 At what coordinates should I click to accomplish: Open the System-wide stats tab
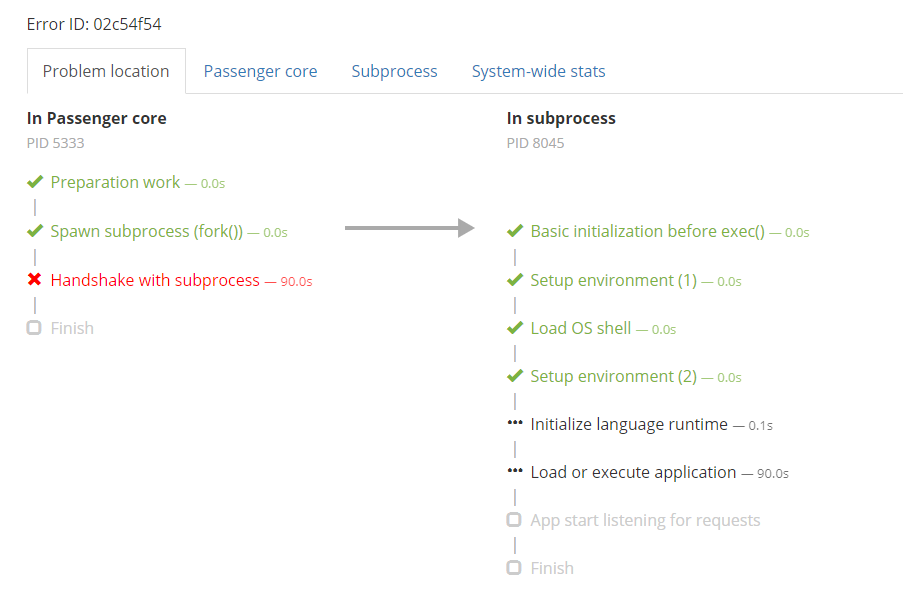point(538,71)
